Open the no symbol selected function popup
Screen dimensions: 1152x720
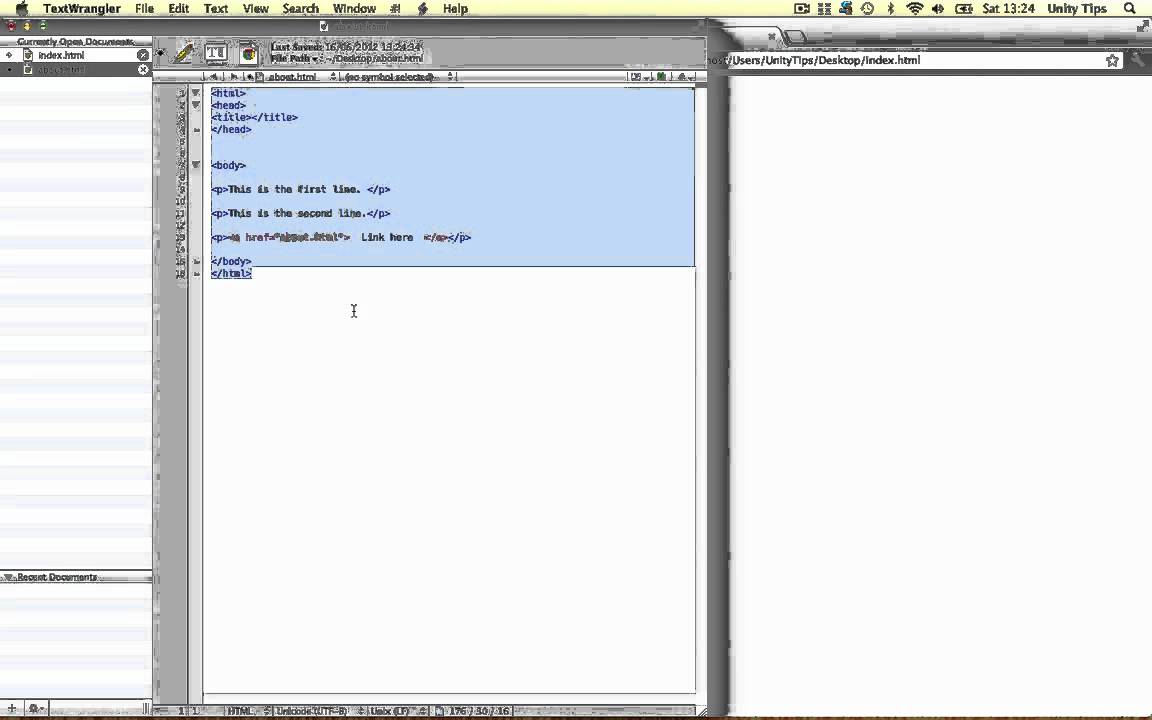(397, 76)
